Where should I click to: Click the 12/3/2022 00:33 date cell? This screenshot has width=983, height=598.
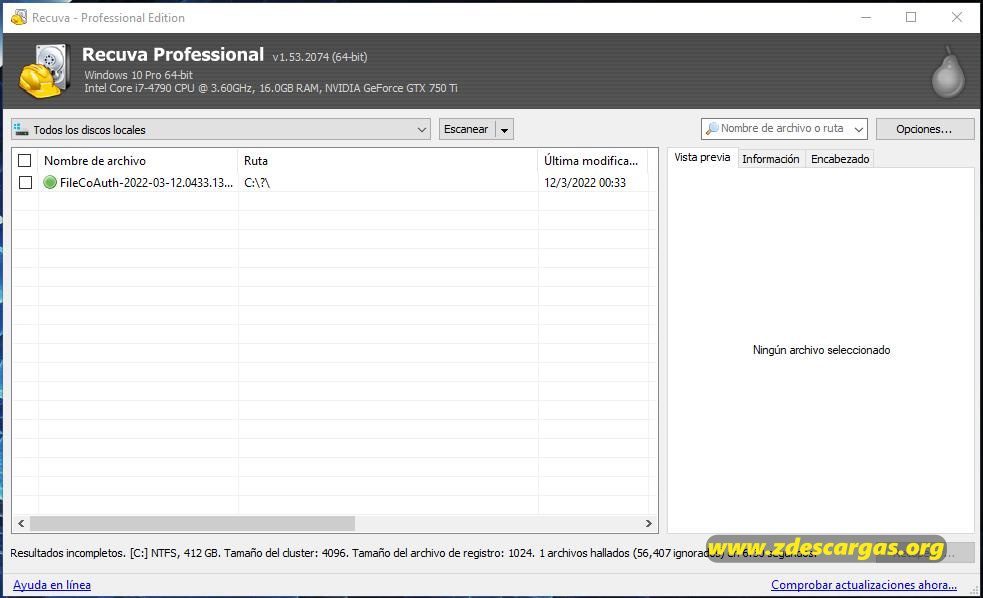pyautogui.click(x=585, y=182)
